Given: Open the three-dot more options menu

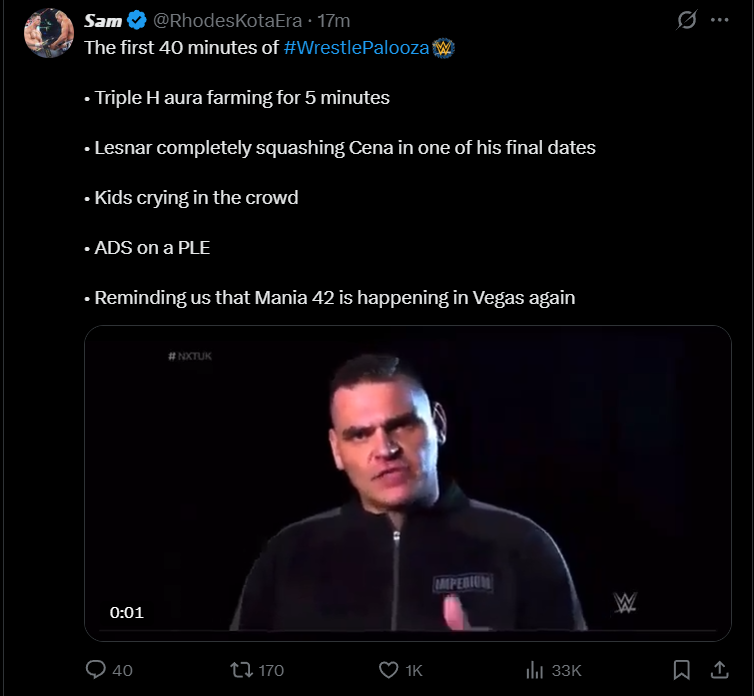Looking at the screenshot, I should click(718, 21).
